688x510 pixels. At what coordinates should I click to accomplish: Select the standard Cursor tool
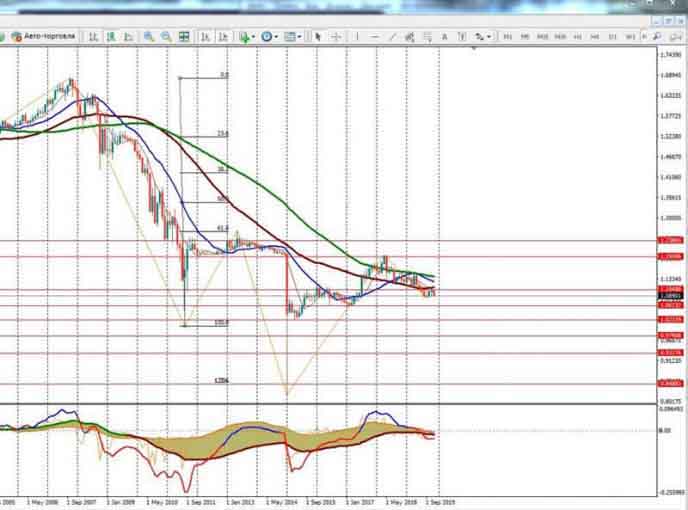click(318, 37)
